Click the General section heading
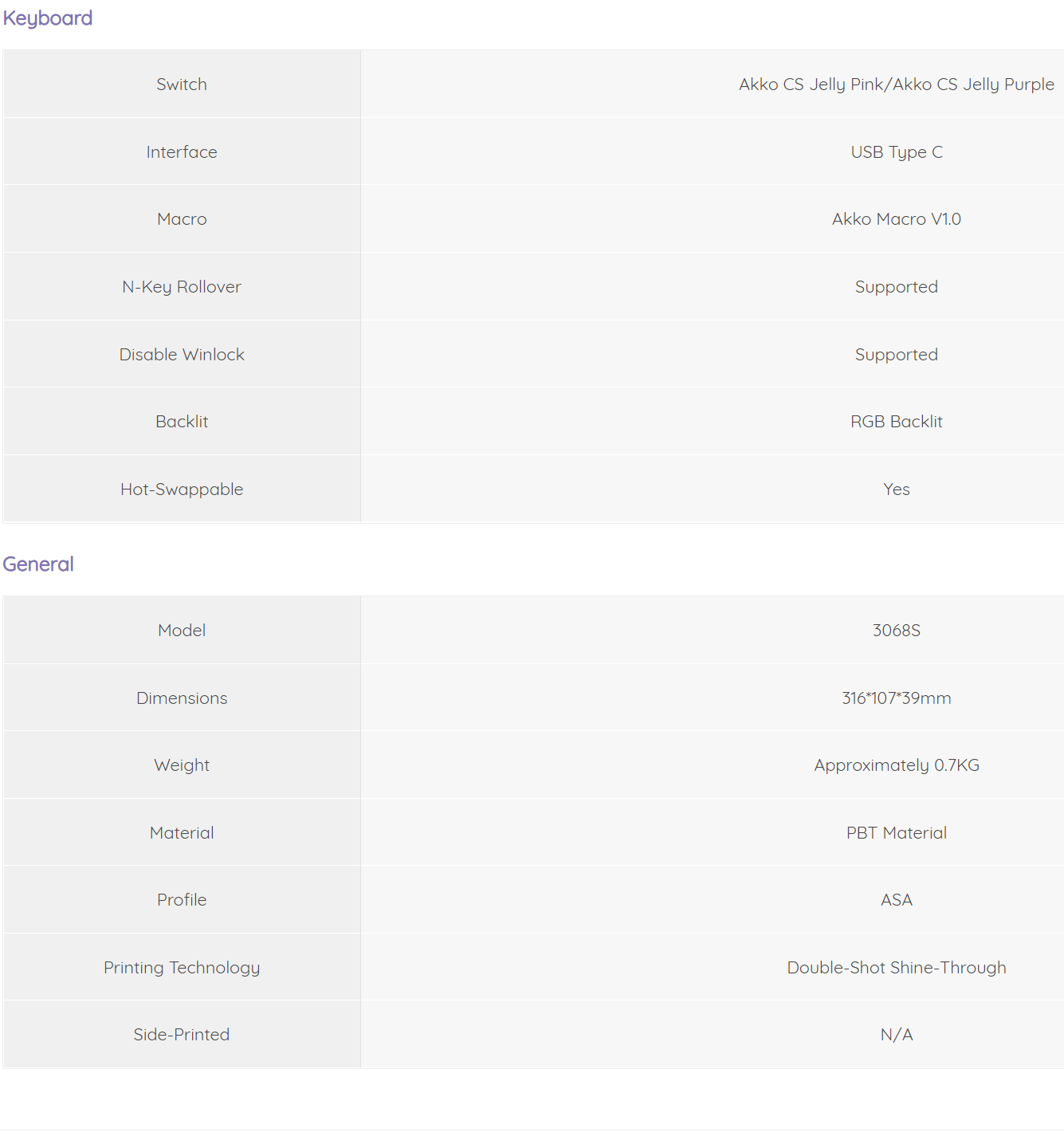Screen dimensions: 1064x1140 pyautogui.click(x=38, y=564)
